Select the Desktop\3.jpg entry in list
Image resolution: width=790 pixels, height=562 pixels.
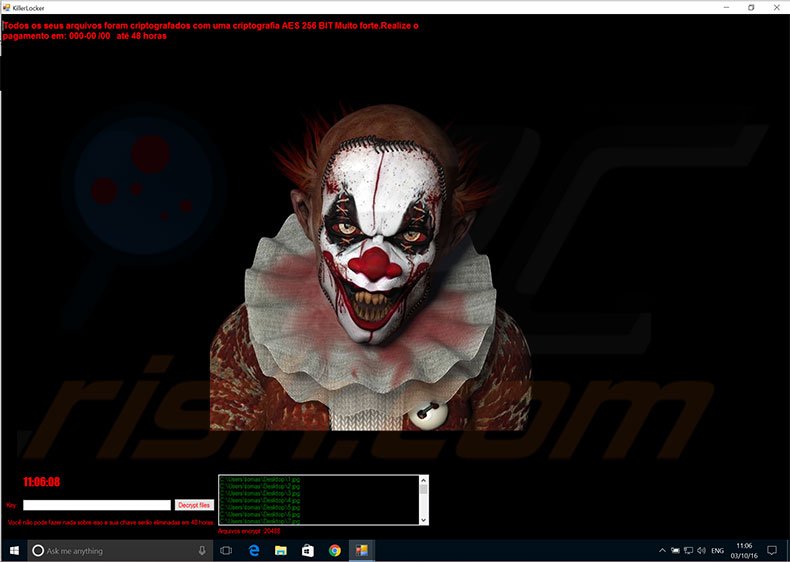260,493
